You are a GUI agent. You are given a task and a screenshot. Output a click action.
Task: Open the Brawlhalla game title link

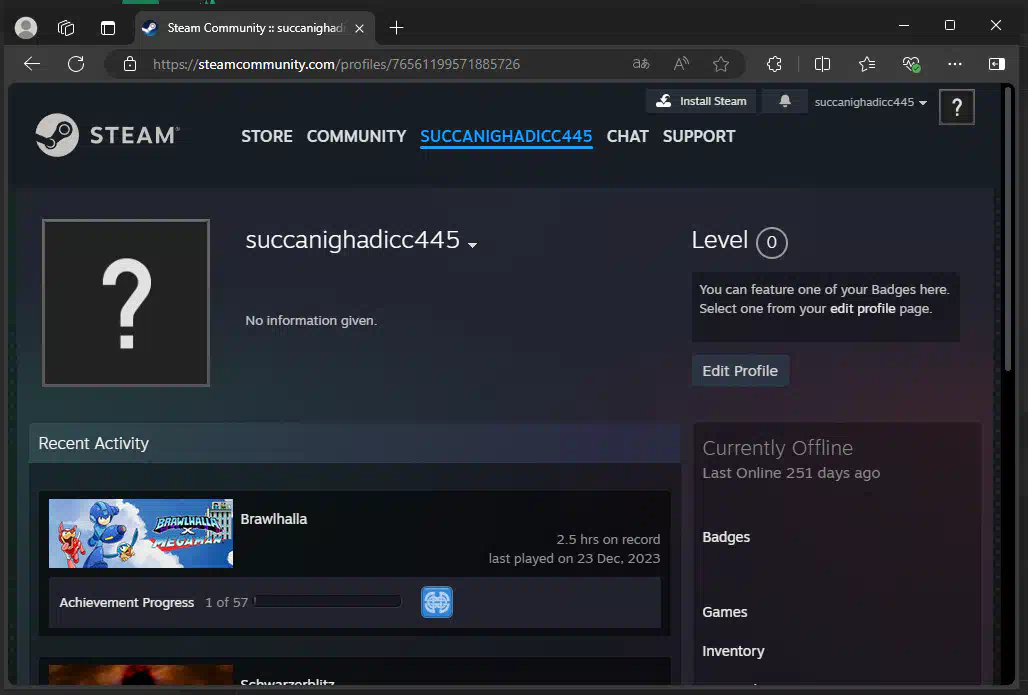click(273, 519)
